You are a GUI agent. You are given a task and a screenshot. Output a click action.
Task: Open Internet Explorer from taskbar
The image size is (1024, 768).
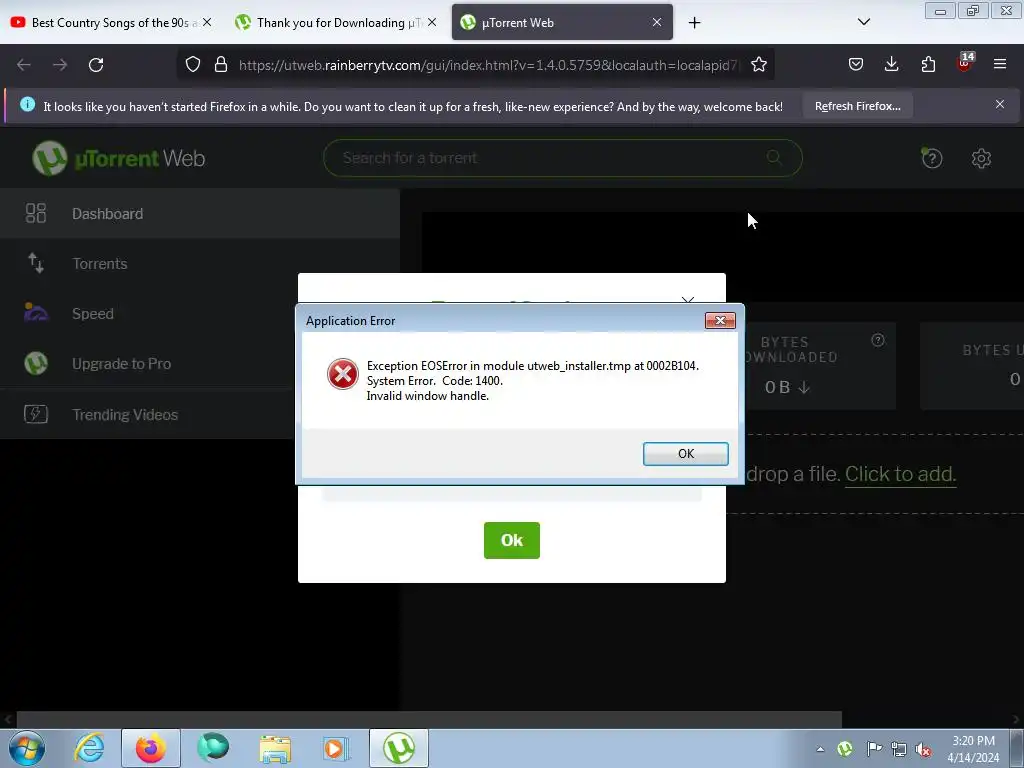click(x=89, y=748)
